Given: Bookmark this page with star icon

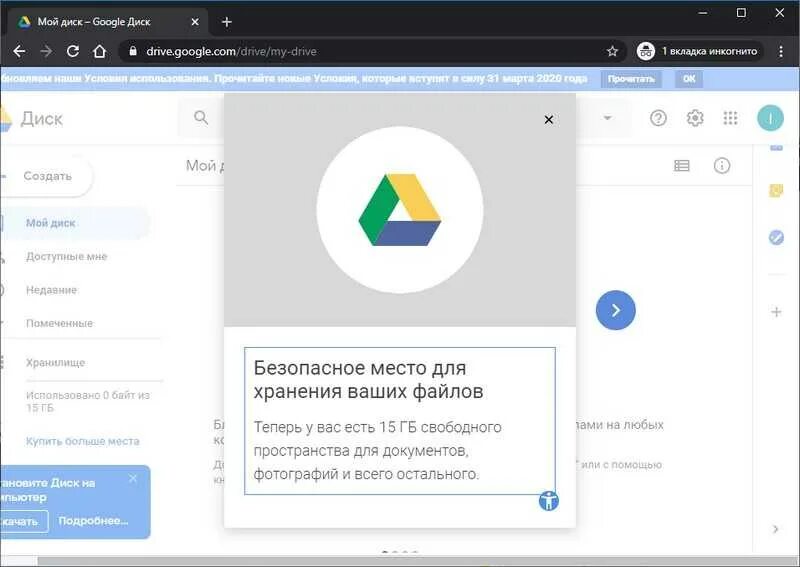Looking at the screenshot, I should tap(612, 51).
